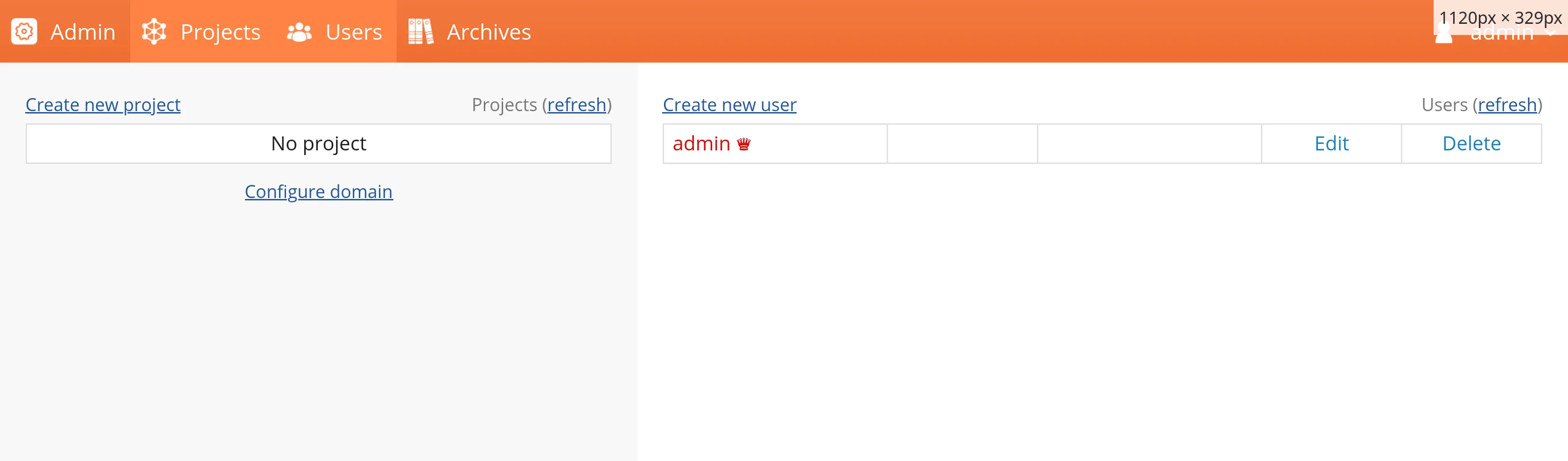Click the Users group icon
The width and height of the screenshot is (1568, 461).
pos(299,32)
